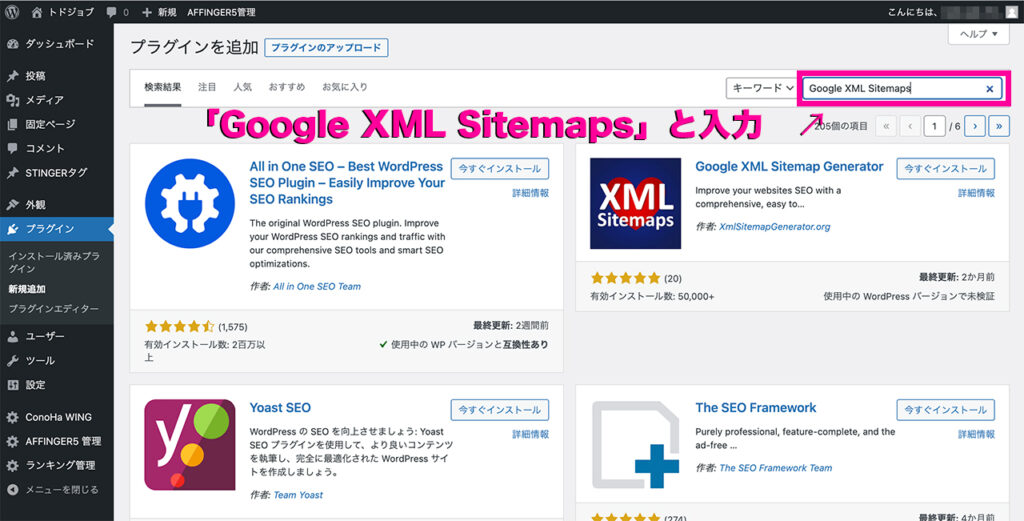
Task: Open Team Yoast author link
Action: pyautogui.click(x=298, y=495)
